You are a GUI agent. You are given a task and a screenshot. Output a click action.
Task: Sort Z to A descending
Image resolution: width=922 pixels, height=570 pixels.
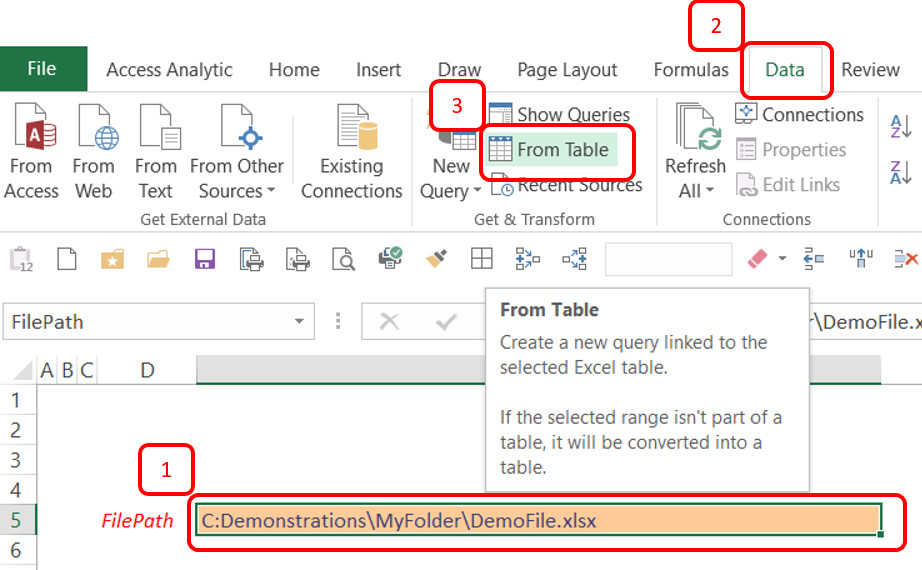point(901,173)
